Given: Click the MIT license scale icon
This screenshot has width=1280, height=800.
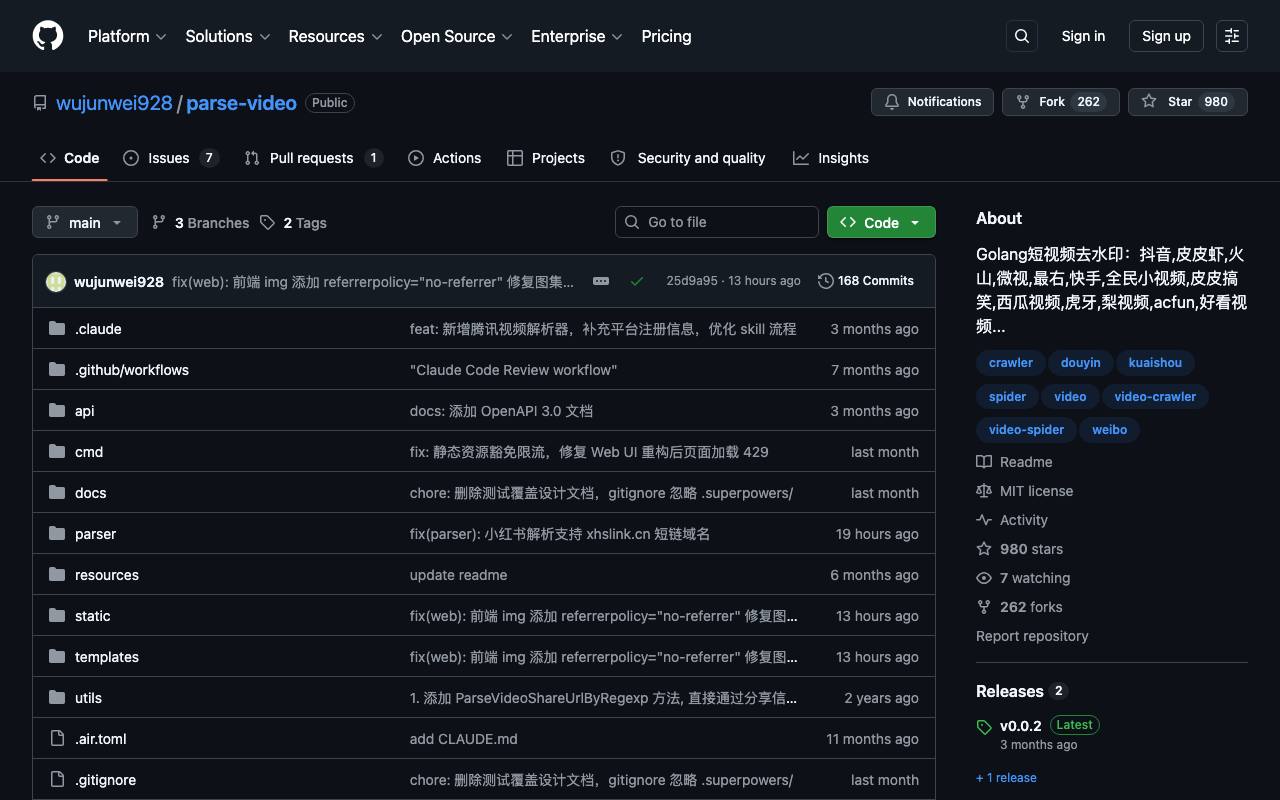Looking at the screenshot, I should tap(984, 491).
